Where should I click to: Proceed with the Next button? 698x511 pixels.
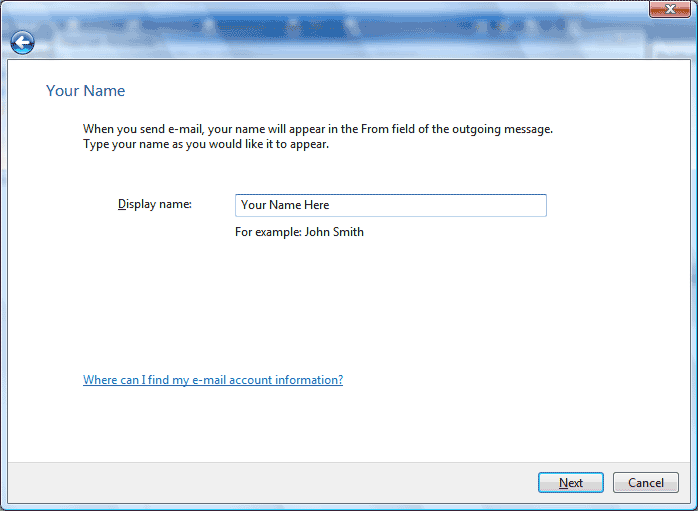571,483
